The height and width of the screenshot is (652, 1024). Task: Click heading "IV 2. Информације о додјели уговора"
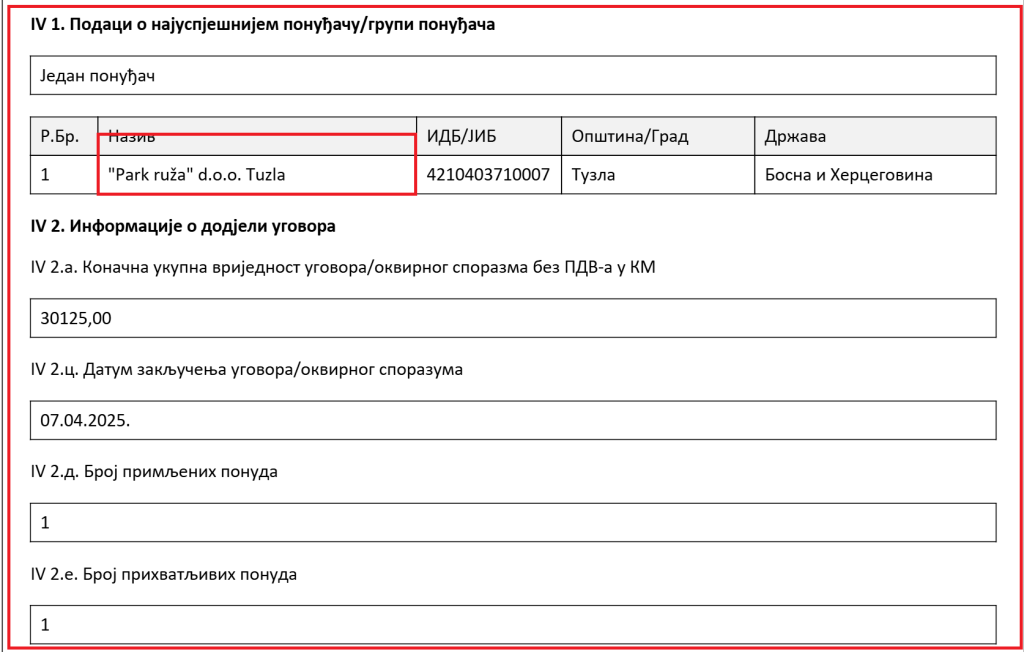183,226
